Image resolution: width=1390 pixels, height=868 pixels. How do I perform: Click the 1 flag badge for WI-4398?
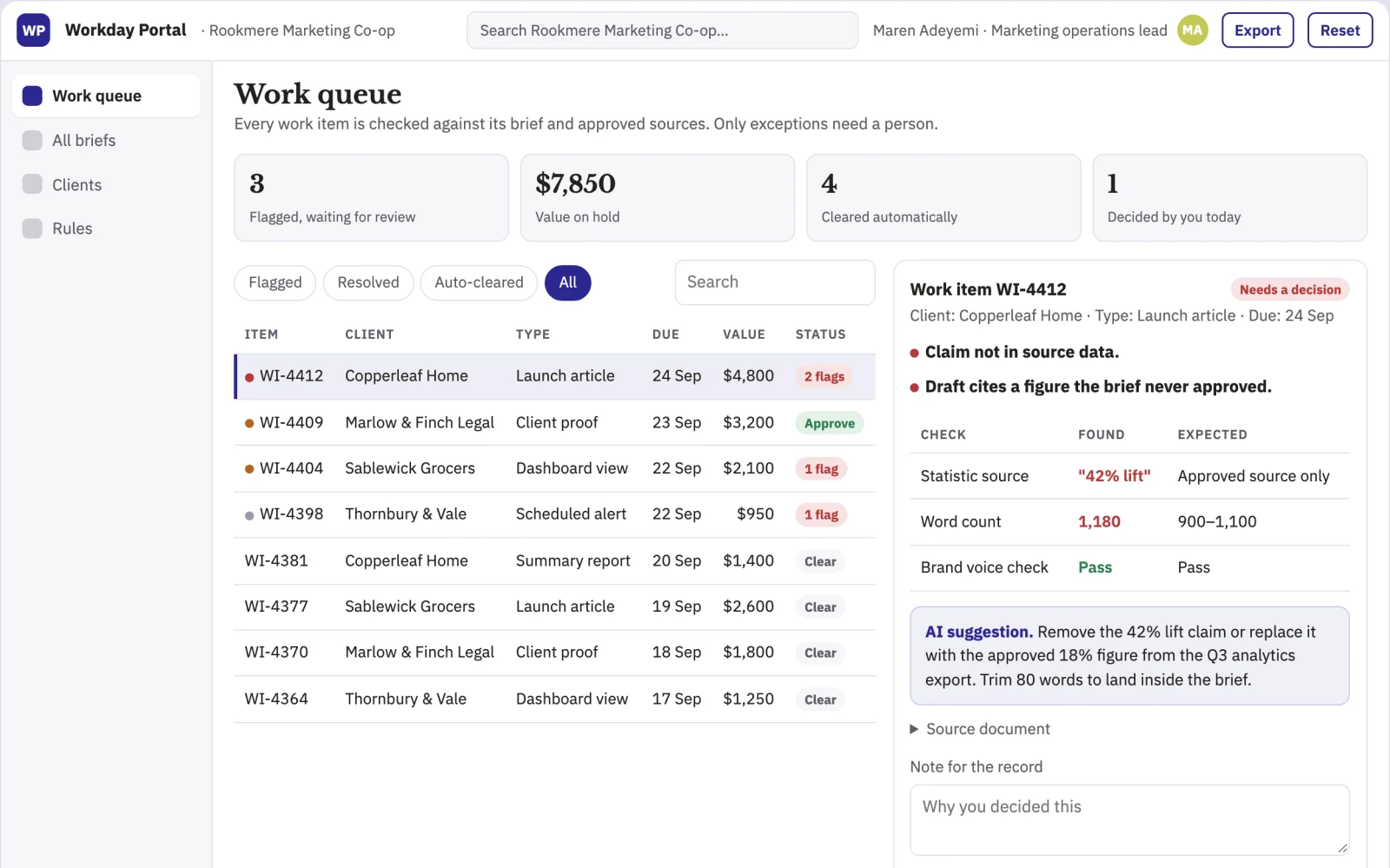[821, 515]
